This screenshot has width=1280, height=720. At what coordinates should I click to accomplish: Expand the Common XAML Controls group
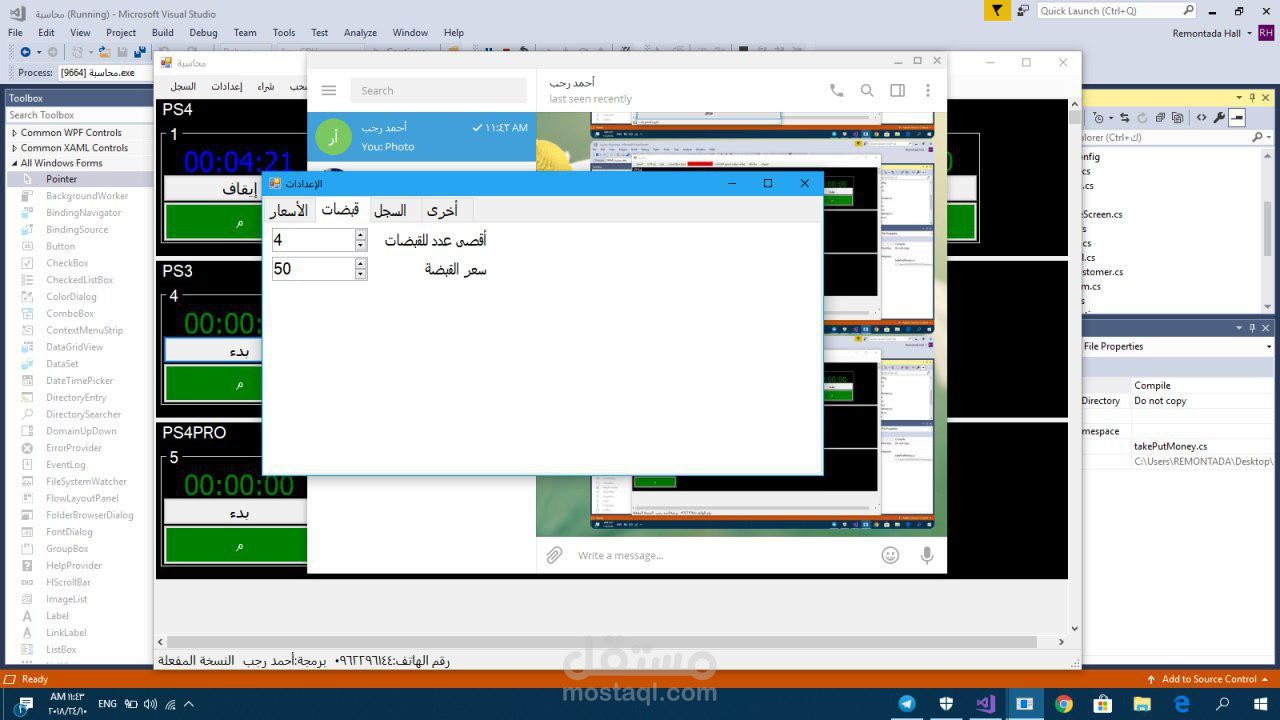[x=14, y=147]
